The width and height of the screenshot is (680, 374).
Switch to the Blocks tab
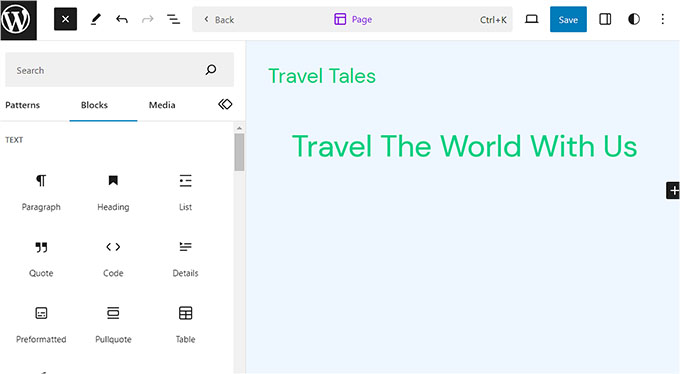click(94, 105)
